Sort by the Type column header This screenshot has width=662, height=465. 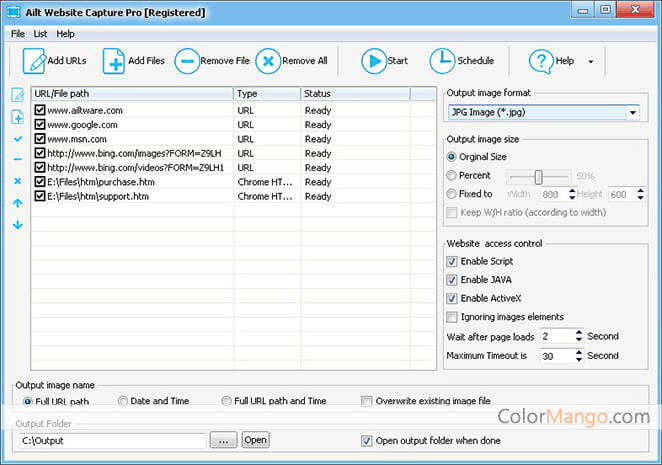tap(267, 94)
